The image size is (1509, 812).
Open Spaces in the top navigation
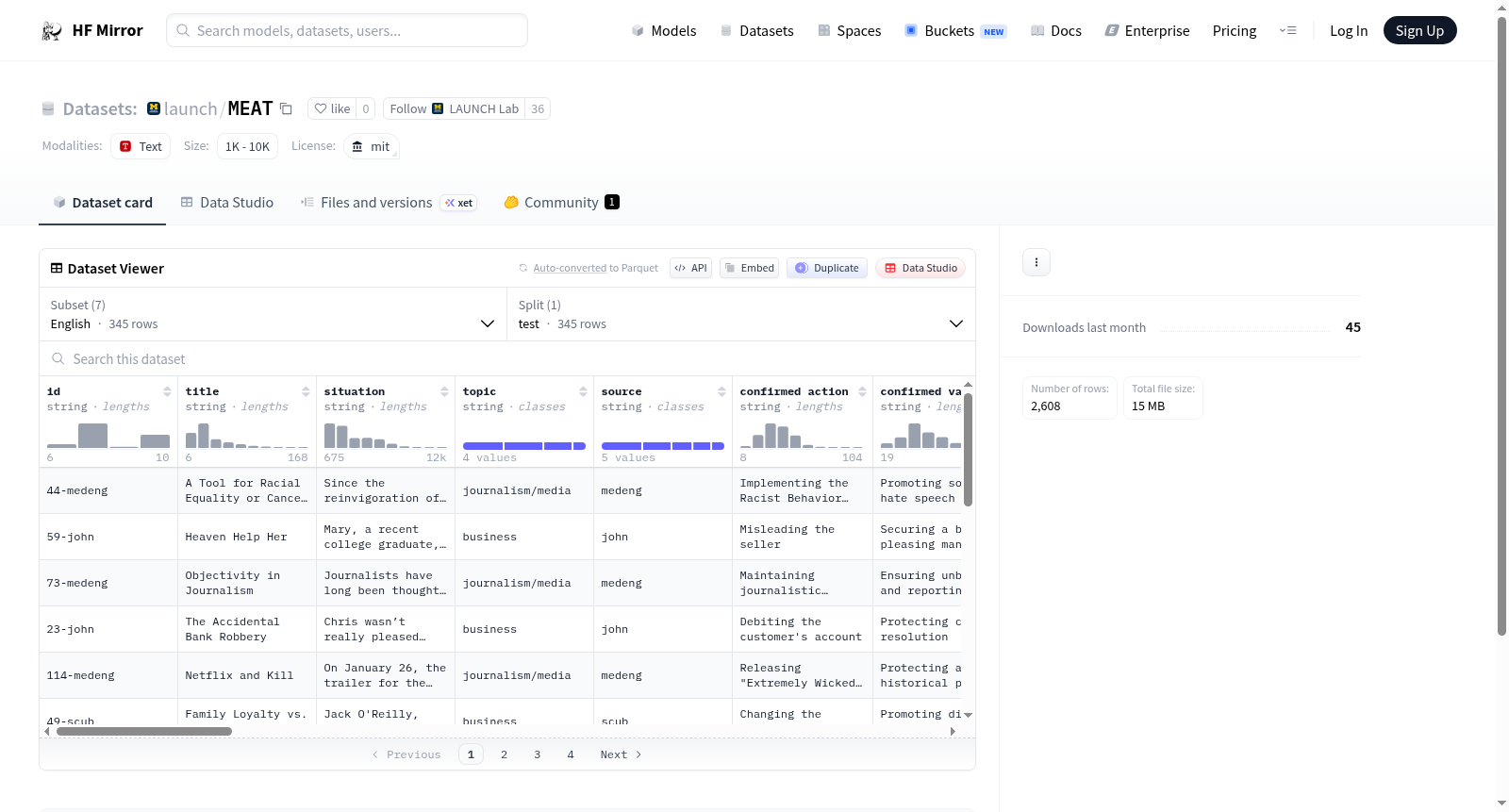pos(850,31)
